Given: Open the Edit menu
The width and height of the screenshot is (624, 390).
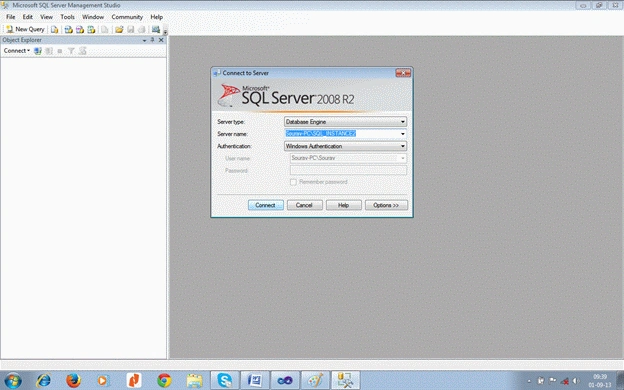Looking at the screenshot, I should coord(27,17).
